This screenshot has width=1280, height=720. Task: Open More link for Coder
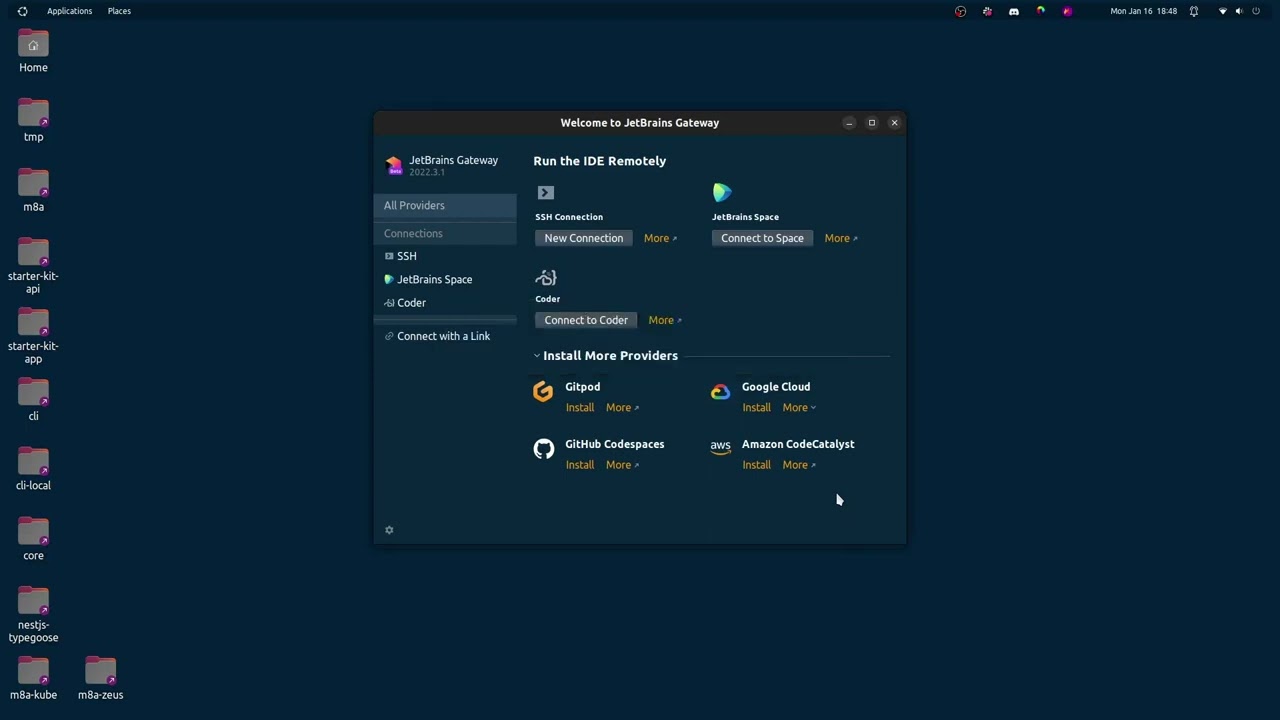(665, 320)
